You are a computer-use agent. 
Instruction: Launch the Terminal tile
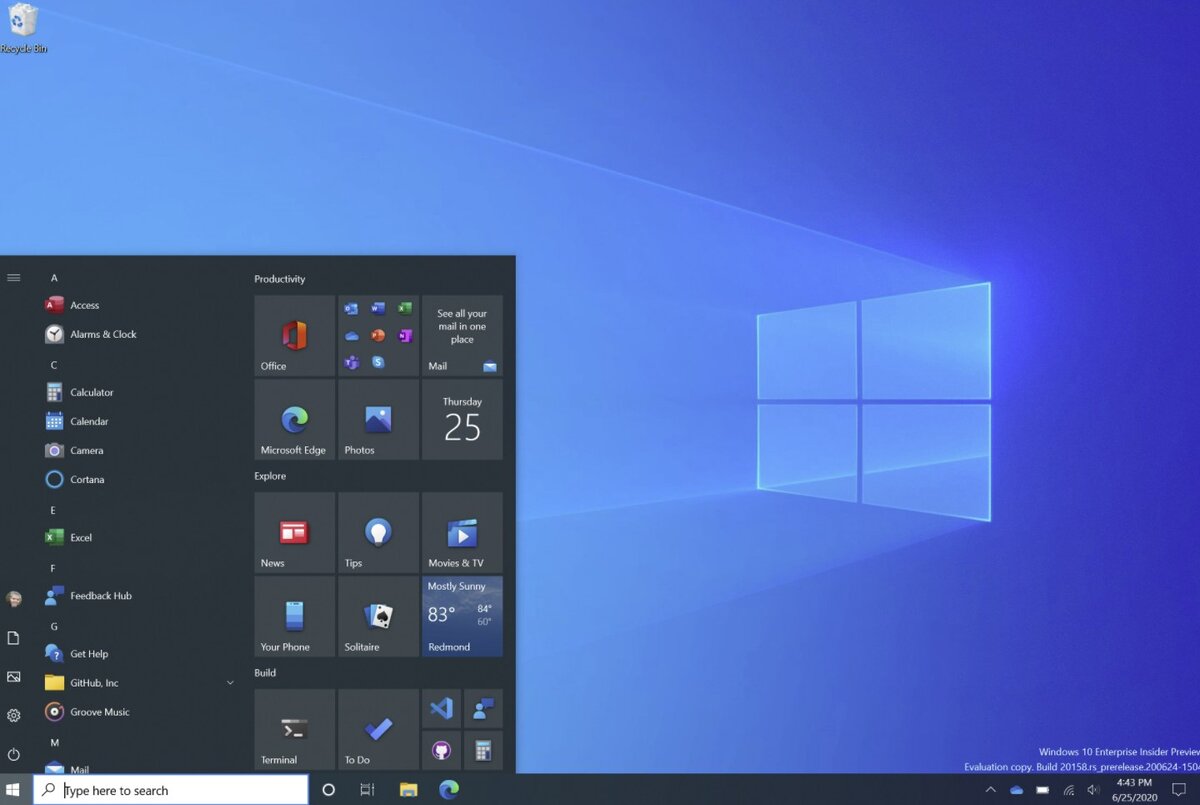coord(294,729)
